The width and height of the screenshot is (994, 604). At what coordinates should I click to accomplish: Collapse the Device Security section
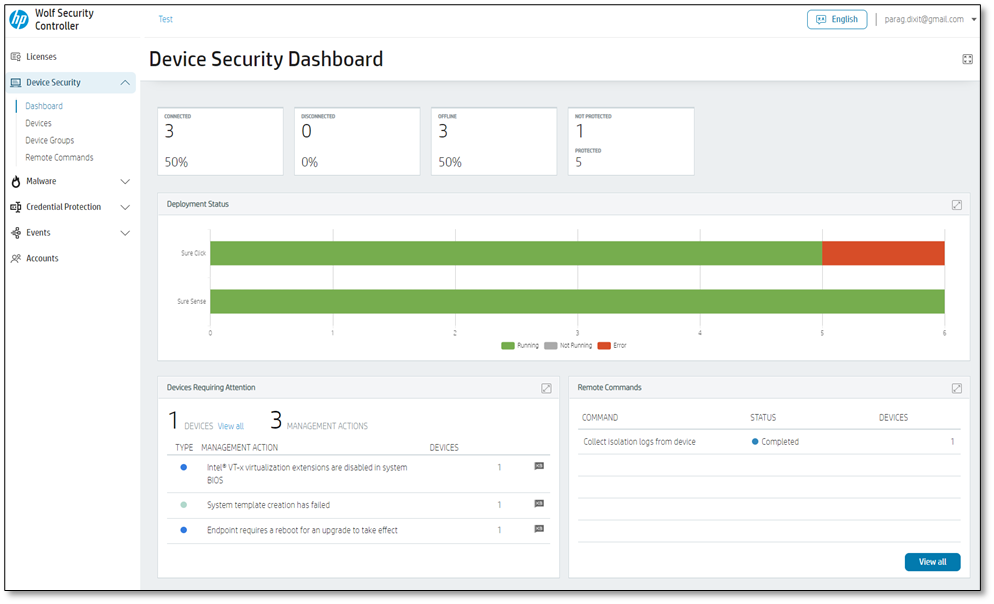point(126,81)
